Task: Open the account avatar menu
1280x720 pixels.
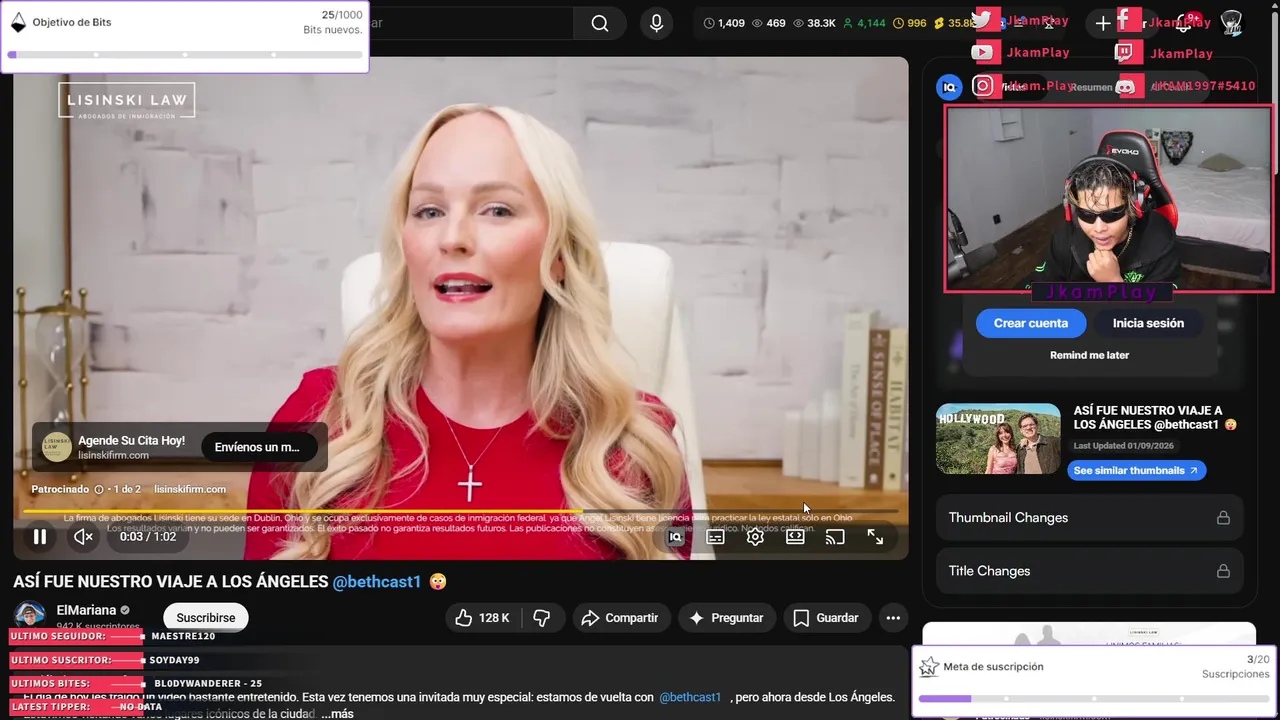Action: point(1232,23)
